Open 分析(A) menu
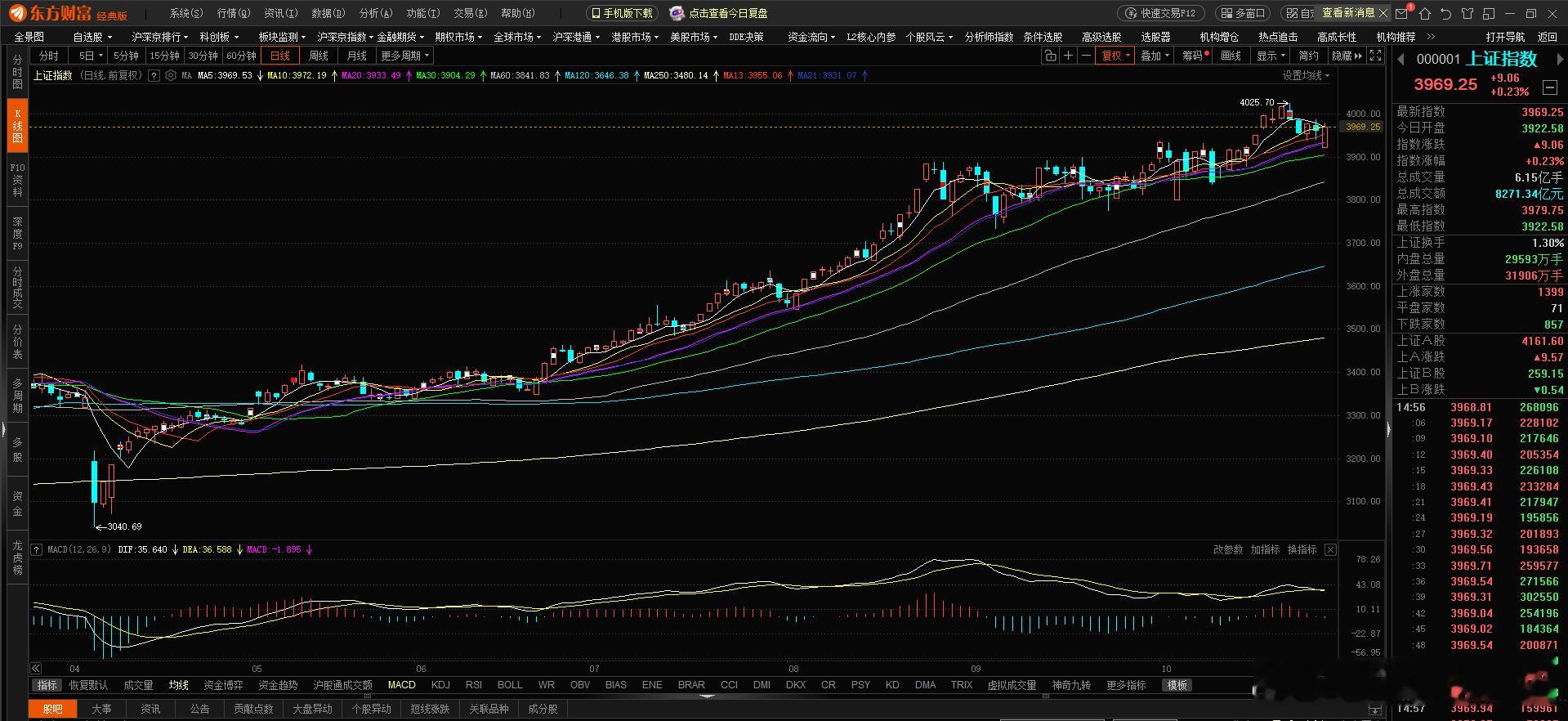Screen dimensions: 1568x721 click(x=376, y=13)
